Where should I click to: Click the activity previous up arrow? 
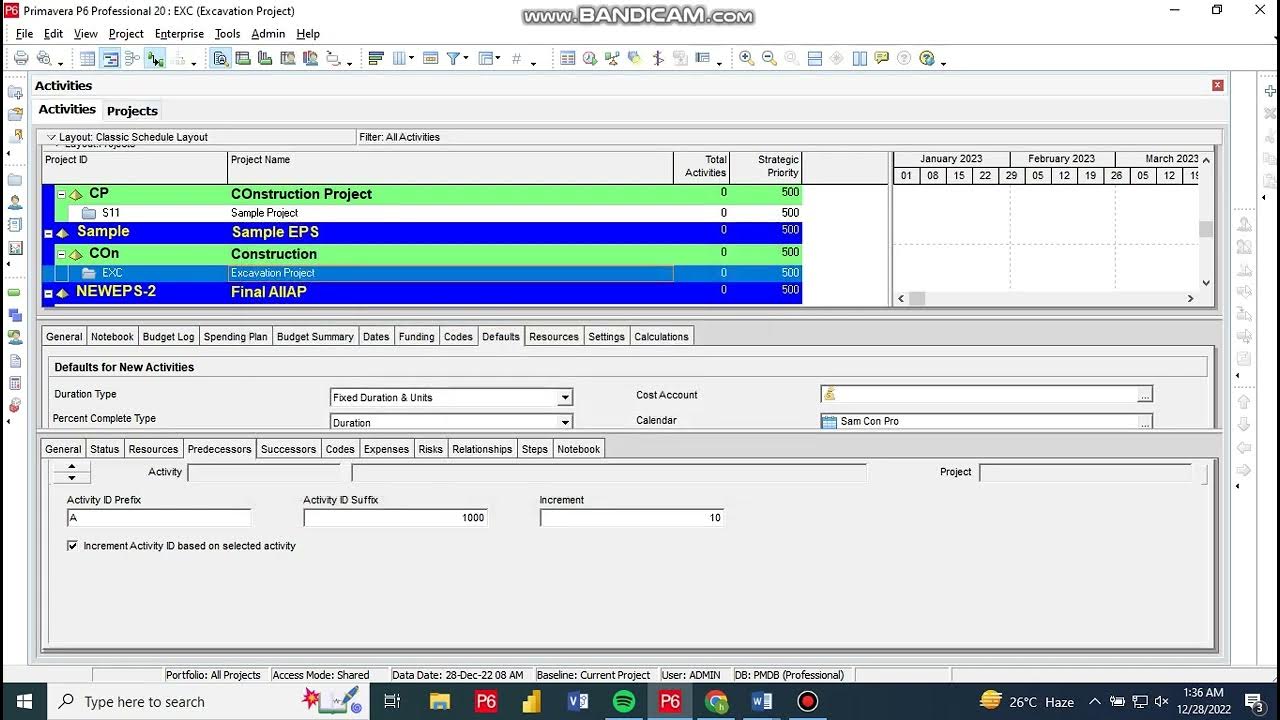point(71,466)
